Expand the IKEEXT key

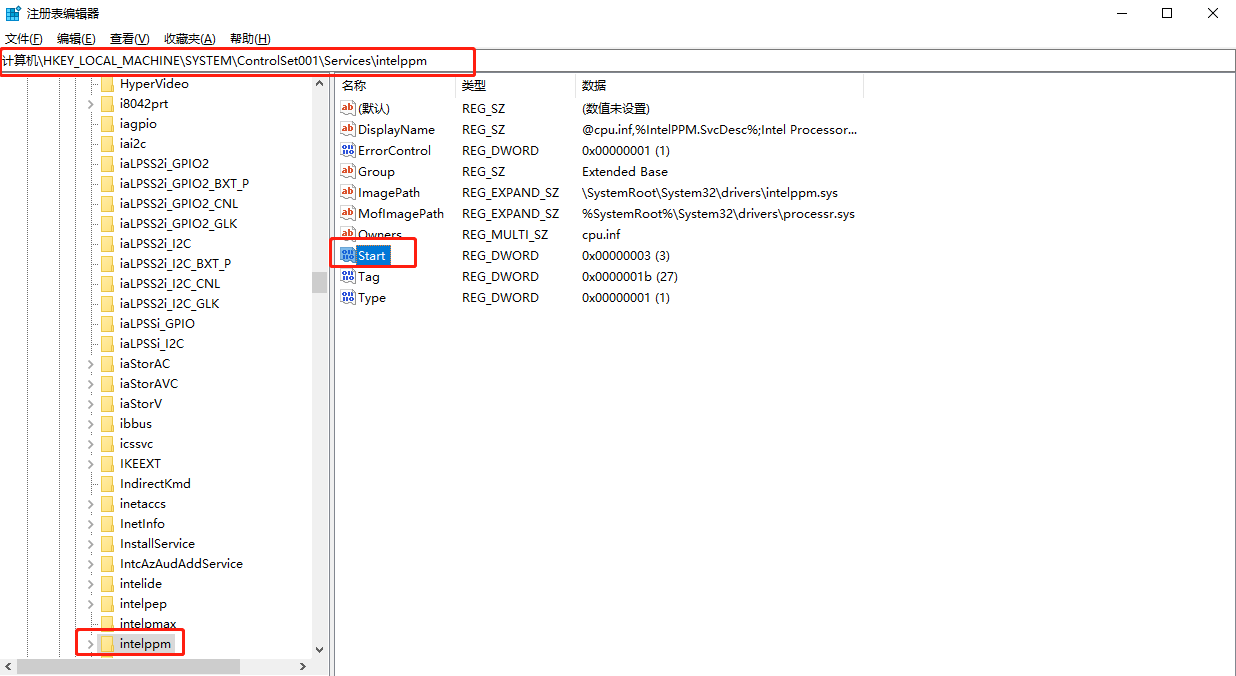coord(91,464)
